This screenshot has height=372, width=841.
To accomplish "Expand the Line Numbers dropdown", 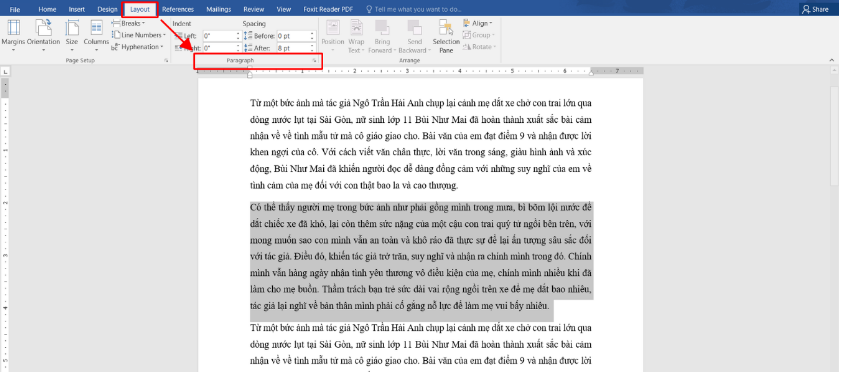I will (x=138, y=35).
